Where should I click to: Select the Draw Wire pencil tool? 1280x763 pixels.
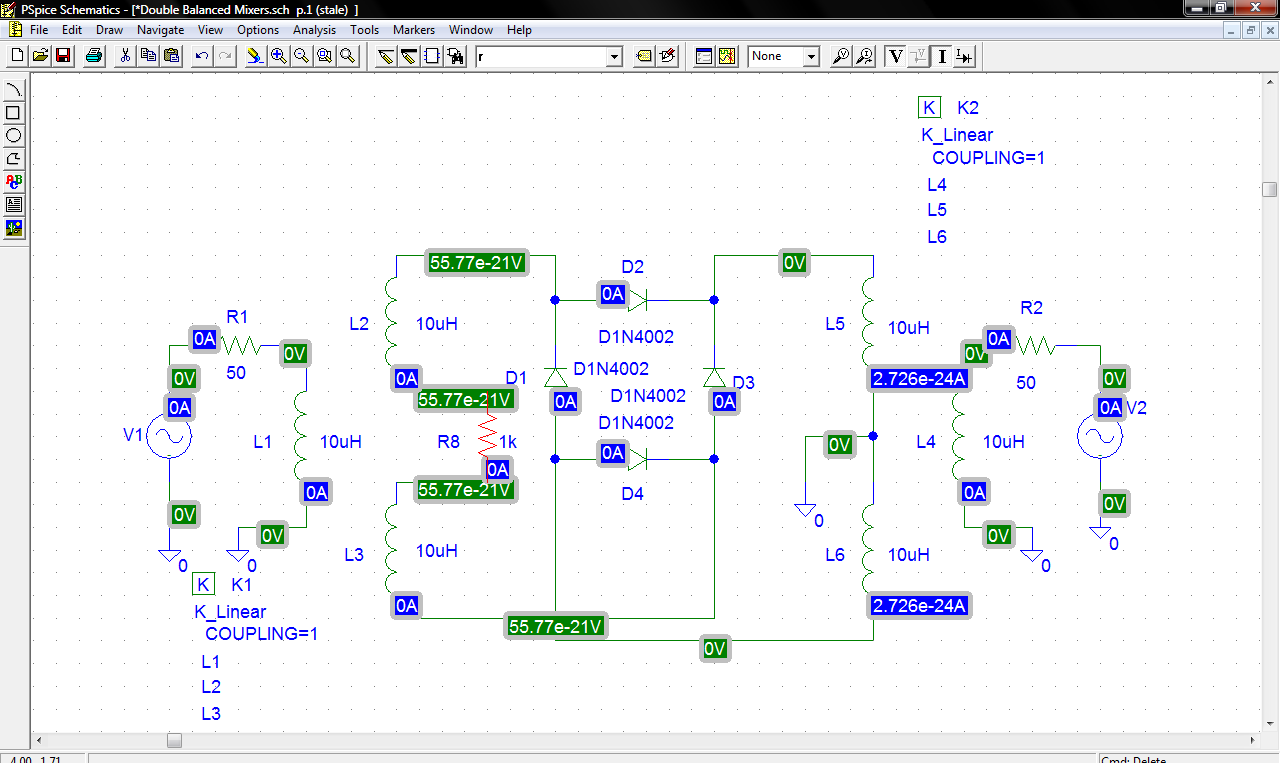point(386,56)
